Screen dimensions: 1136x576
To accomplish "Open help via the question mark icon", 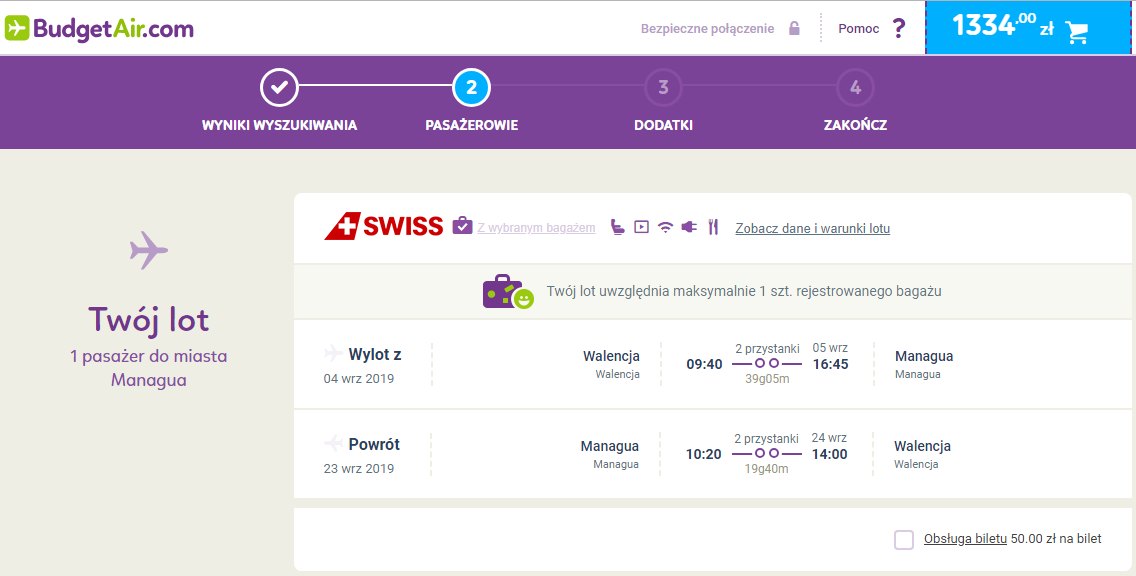I will tap(898, 28).
